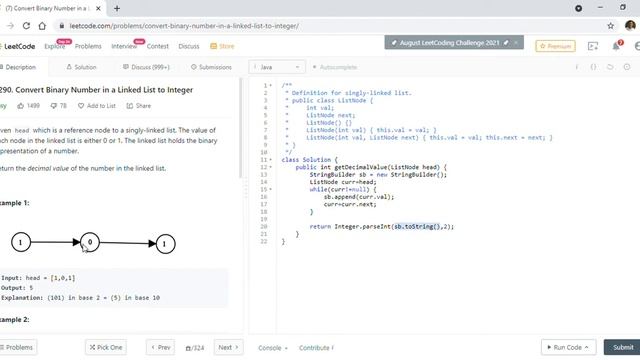Open the notifications bell

click(x=616, y=46)
